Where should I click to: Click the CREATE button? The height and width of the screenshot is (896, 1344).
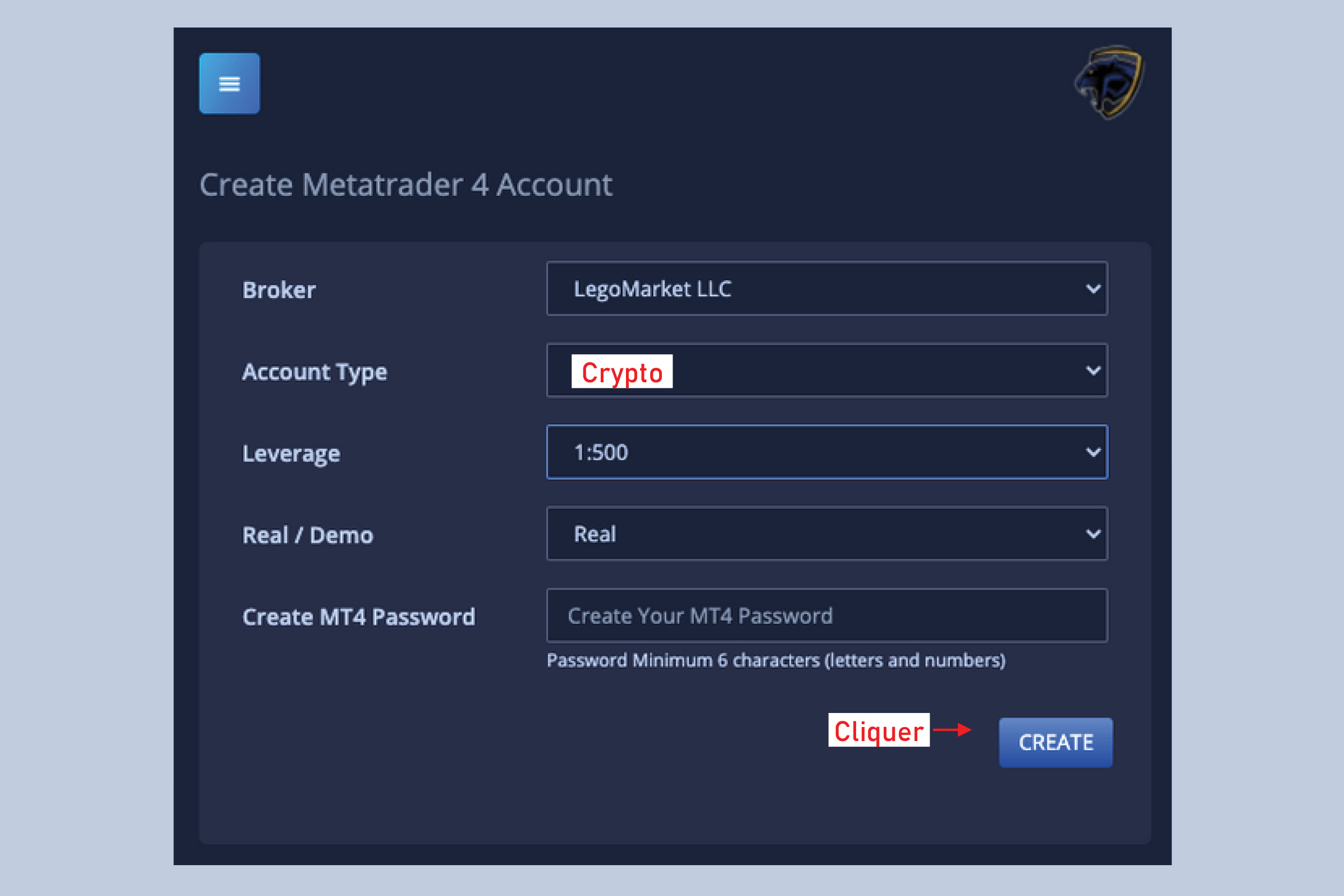click(1055, 742)
